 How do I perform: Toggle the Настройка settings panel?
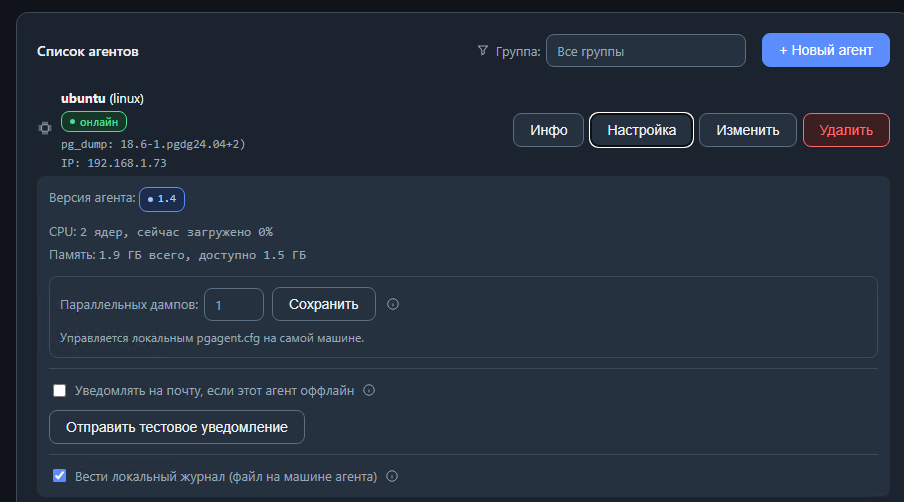point(641,130)
